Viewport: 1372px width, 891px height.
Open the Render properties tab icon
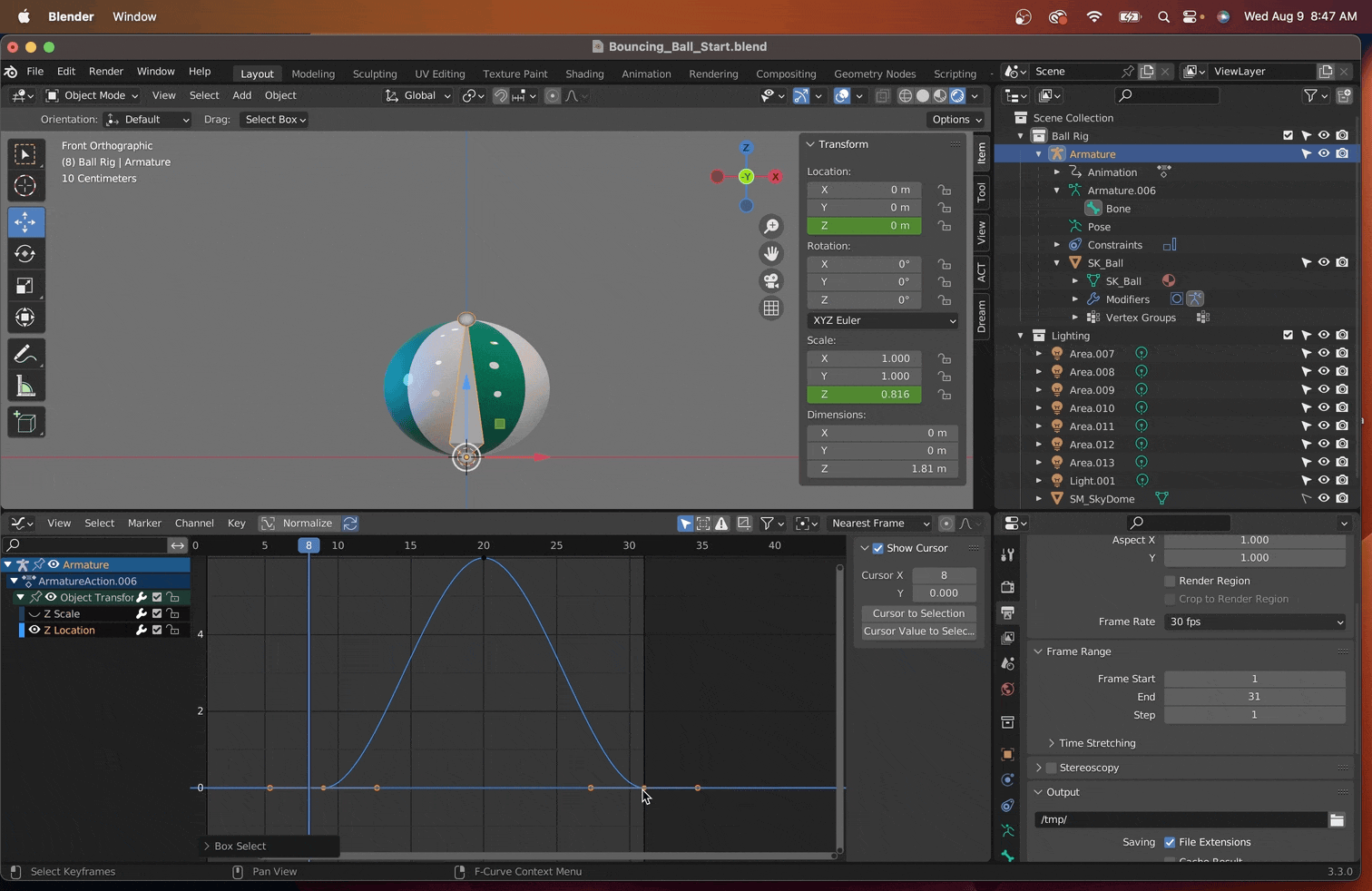[1007, 587]
